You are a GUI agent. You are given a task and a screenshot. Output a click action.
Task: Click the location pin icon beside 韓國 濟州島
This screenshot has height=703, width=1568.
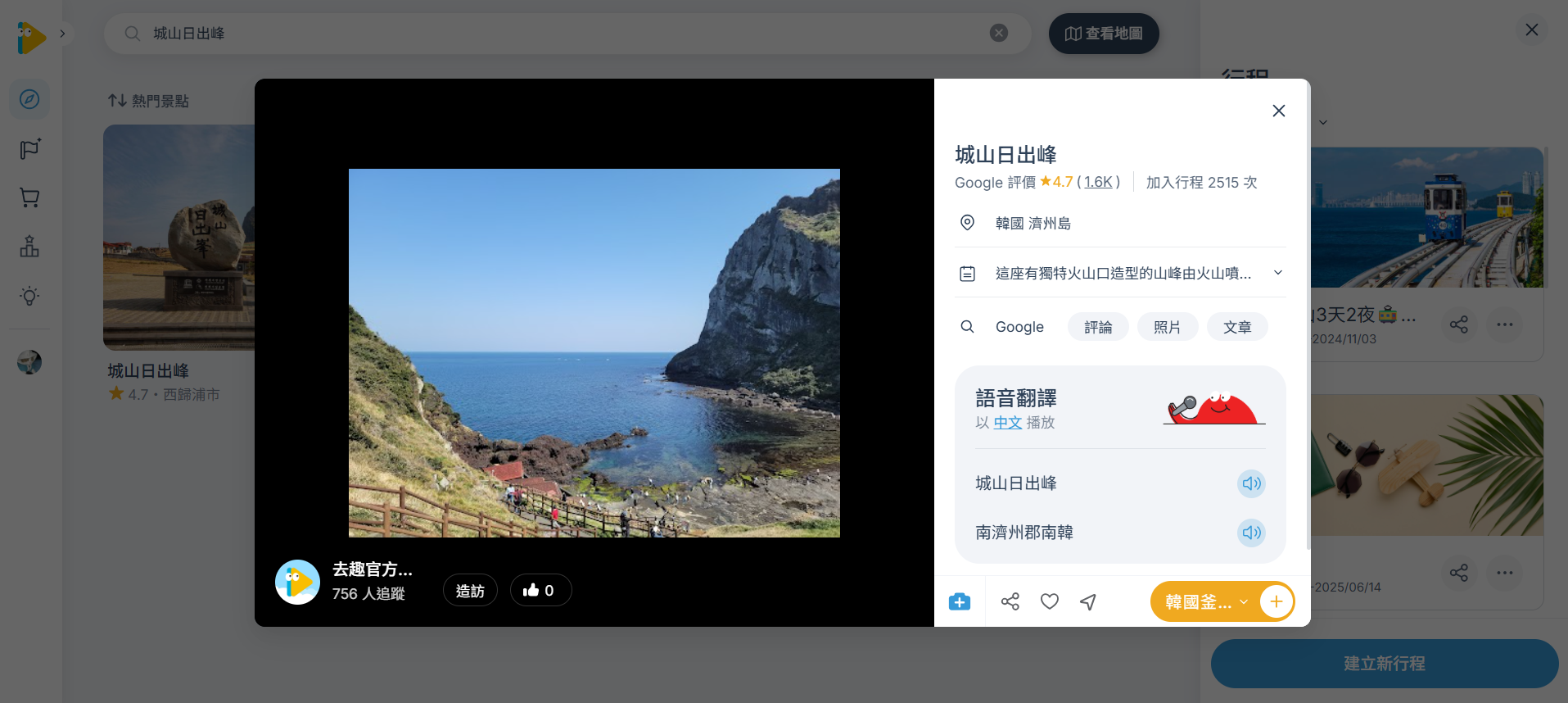967,223
